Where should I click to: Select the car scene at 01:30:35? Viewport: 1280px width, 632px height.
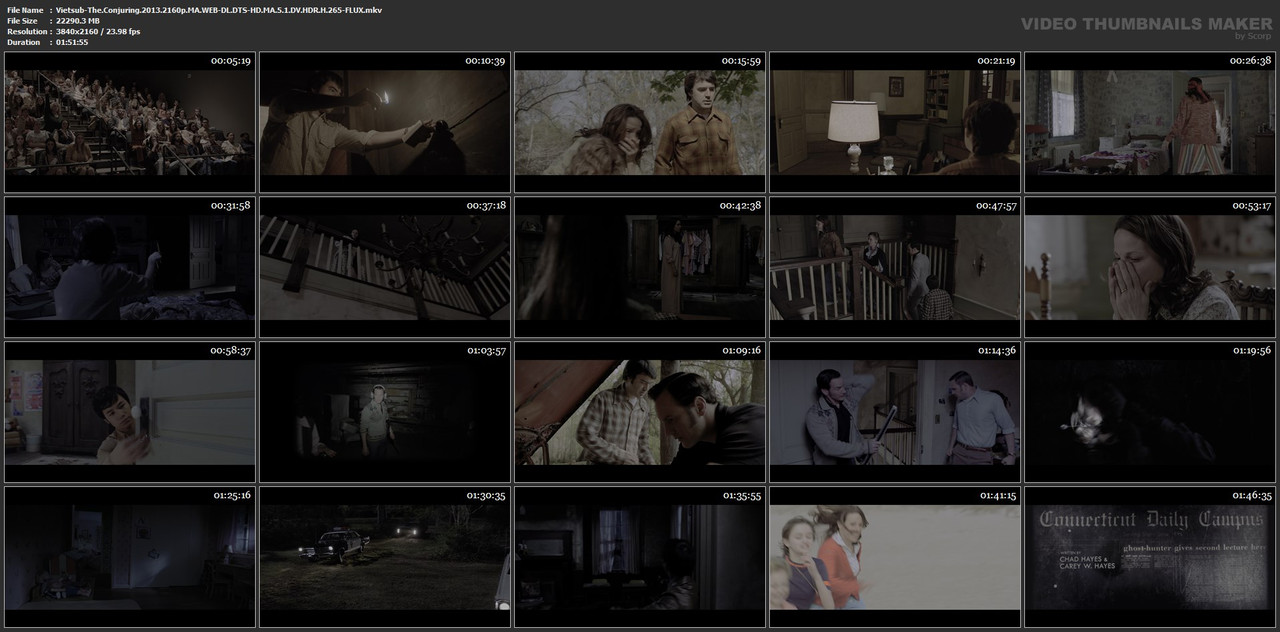pos(385,557)
